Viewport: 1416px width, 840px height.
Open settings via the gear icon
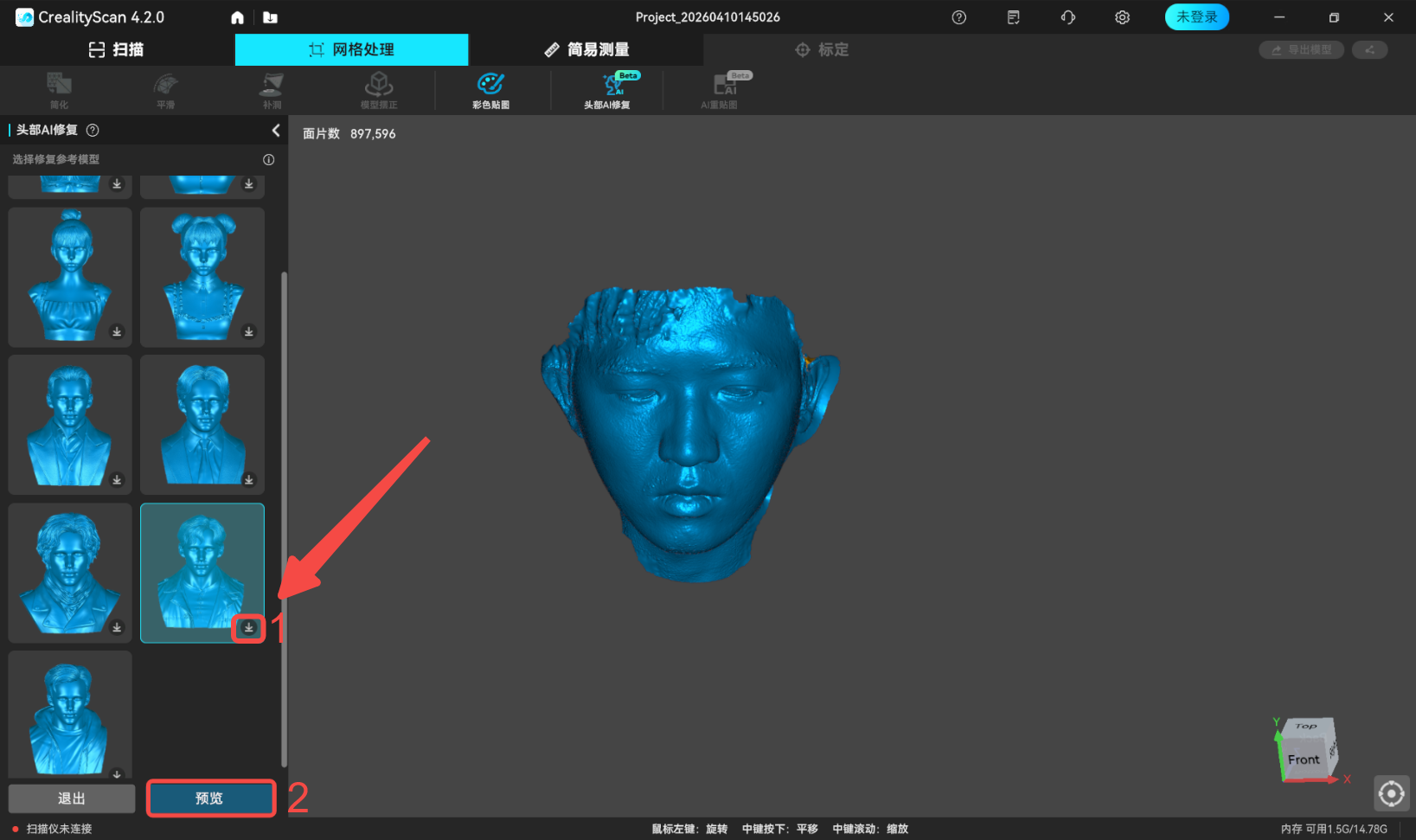click(1122, 17)
